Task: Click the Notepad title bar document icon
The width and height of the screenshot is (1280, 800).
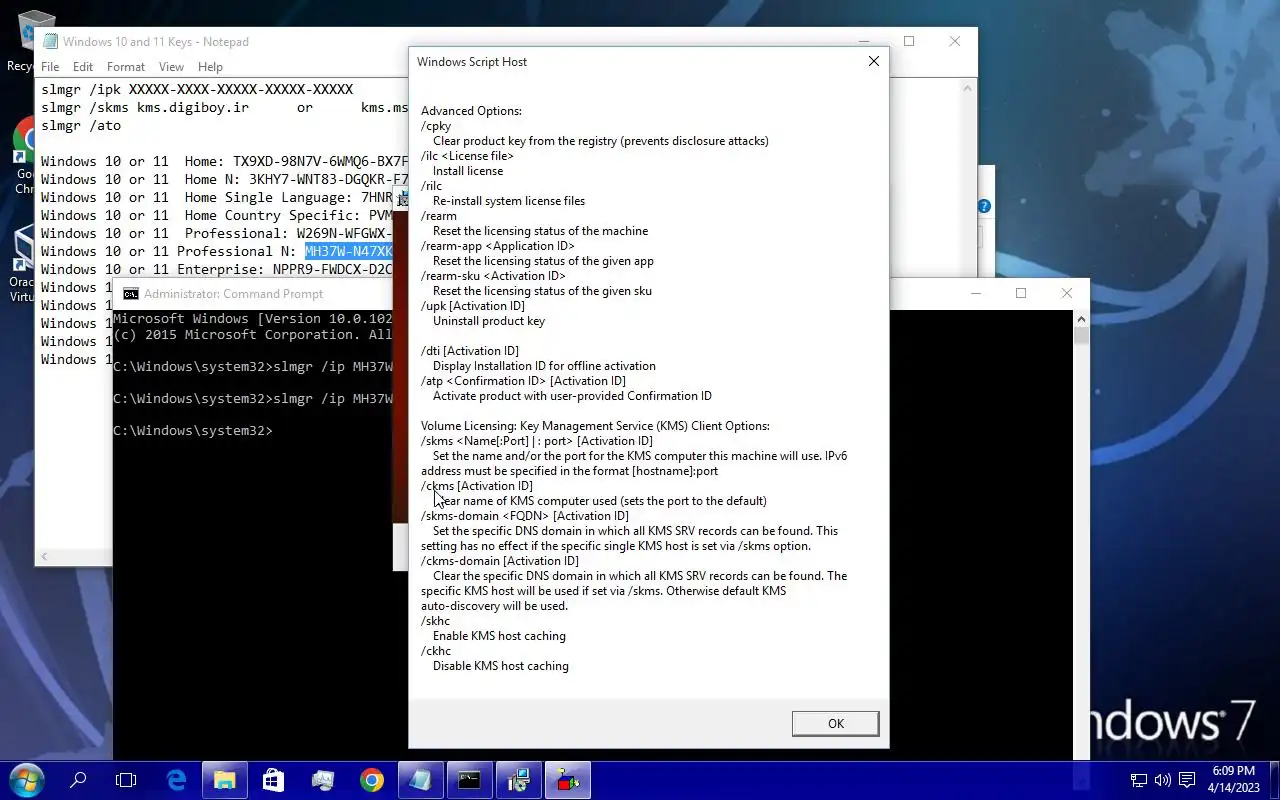Action: point(50,42)
